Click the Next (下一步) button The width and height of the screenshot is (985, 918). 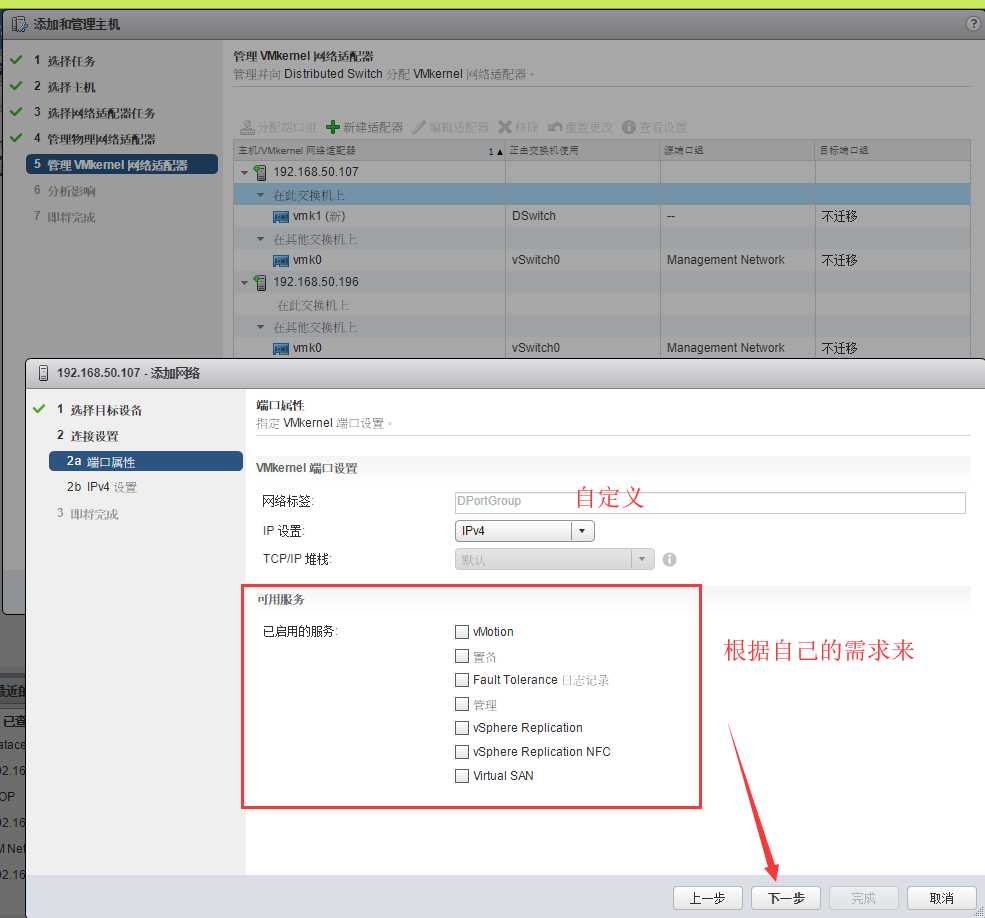tap(786, 898)
